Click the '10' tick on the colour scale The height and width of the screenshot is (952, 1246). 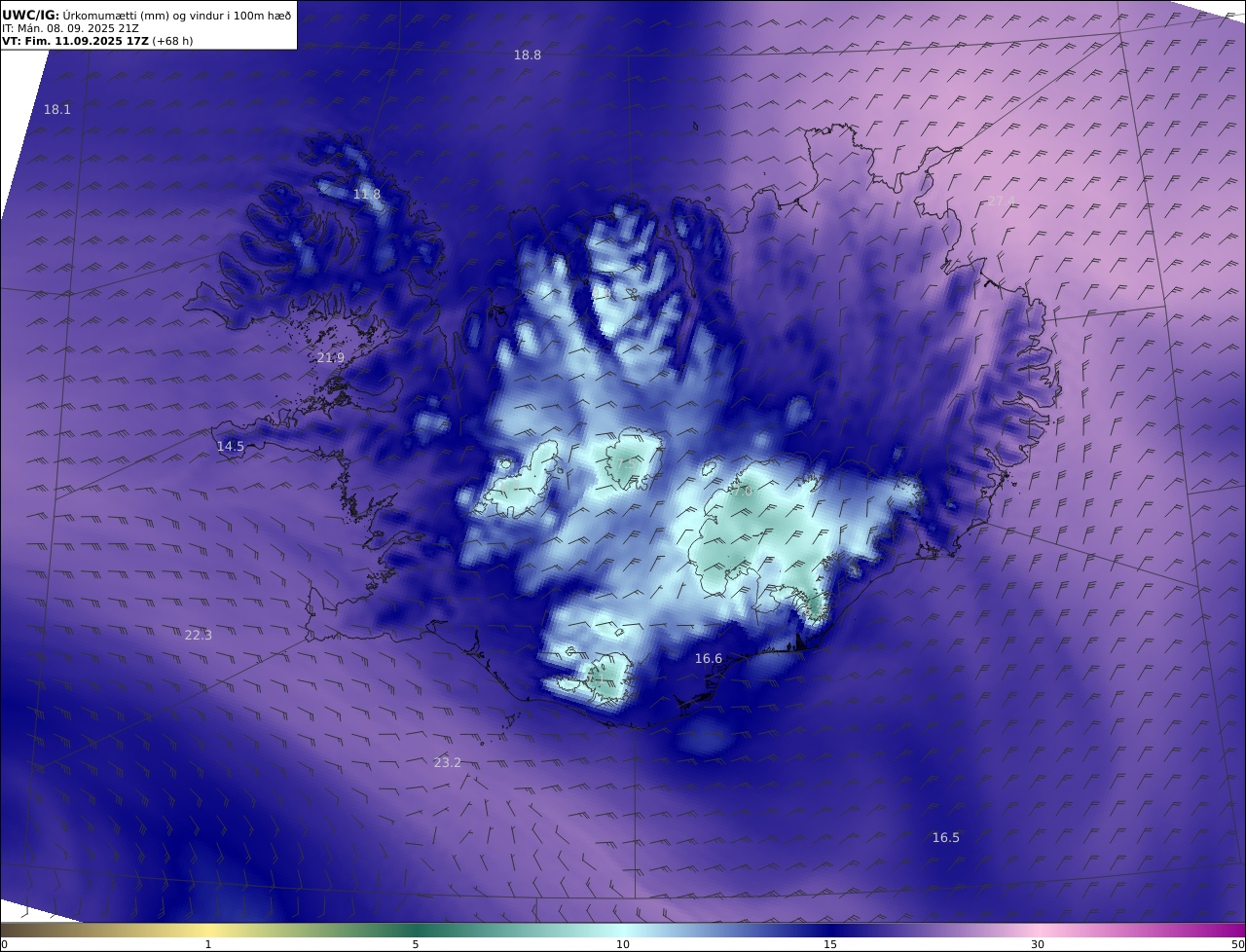tap(623, 944)
